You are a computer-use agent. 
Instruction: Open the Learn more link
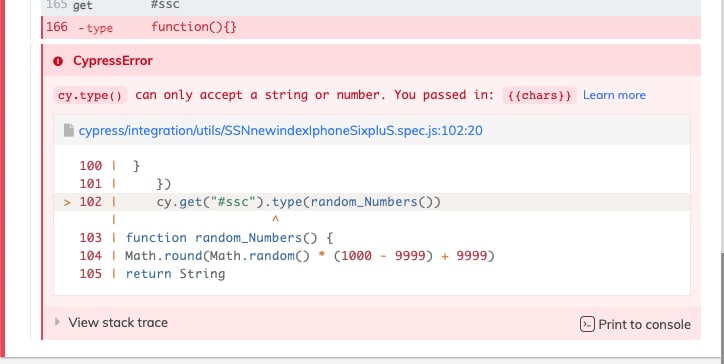(614, 95)
